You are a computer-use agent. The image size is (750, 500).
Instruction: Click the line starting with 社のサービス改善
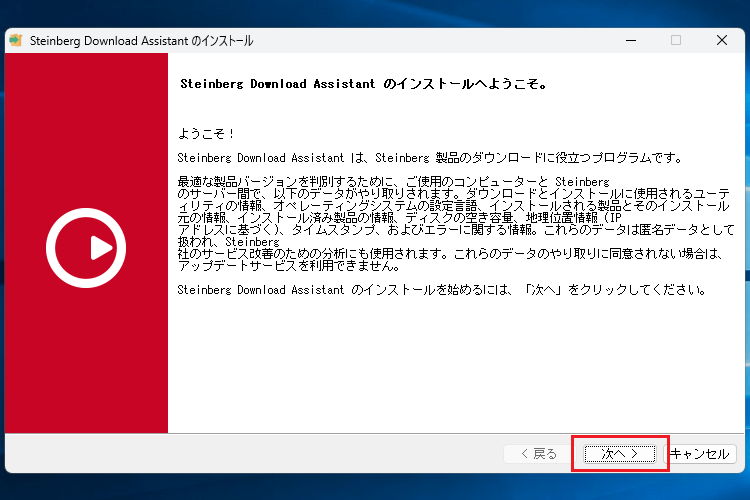(448, 254)
